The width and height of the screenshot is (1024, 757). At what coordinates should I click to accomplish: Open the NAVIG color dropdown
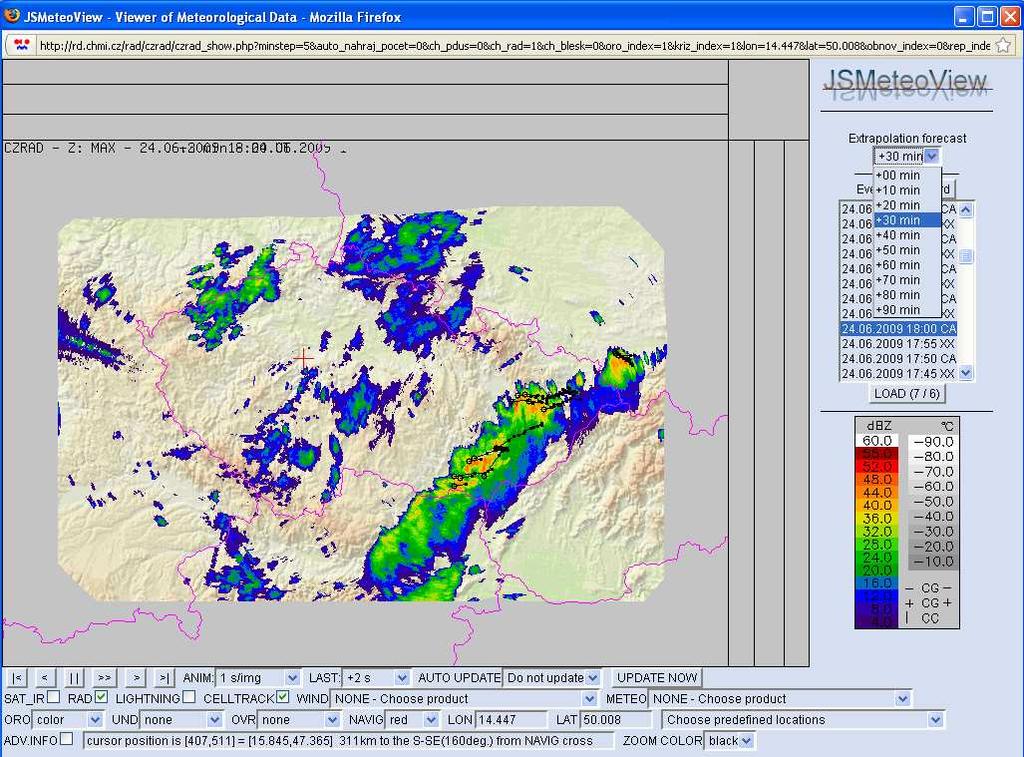(411, 720)
